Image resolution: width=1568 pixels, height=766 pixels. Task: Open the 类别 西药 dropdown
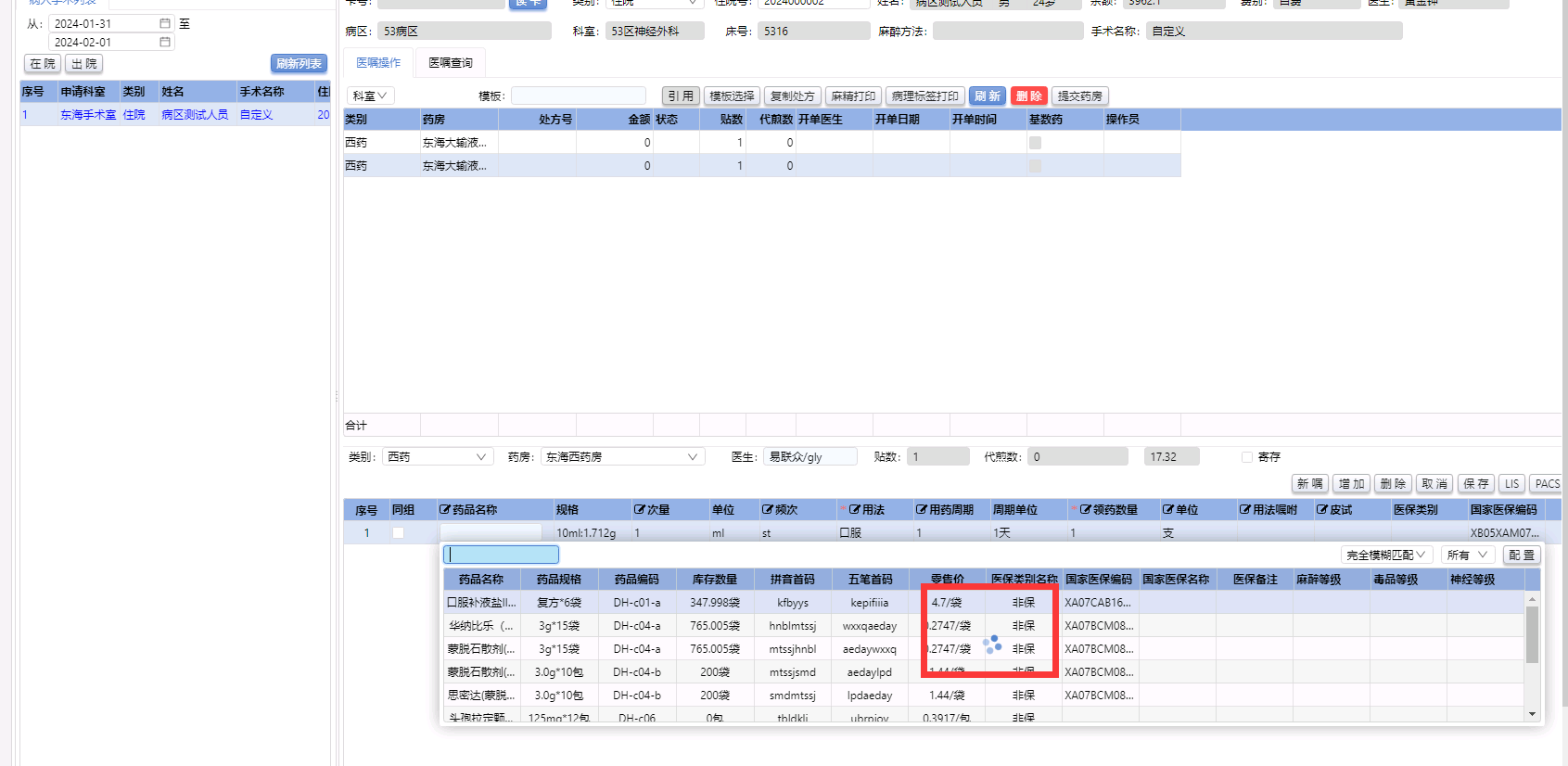tap(438, 457)
